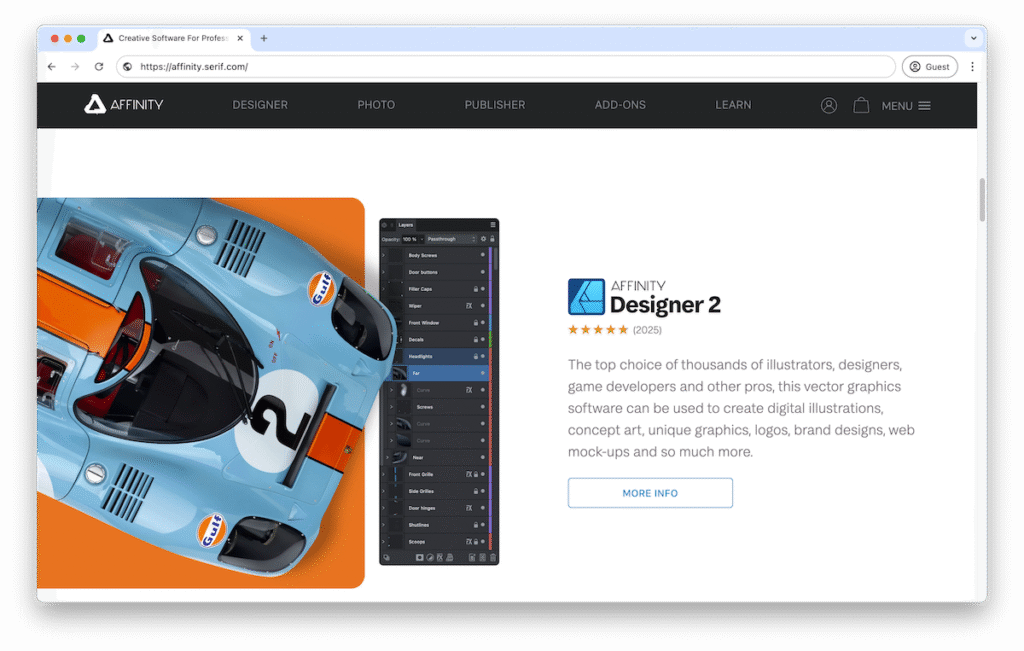Click the lock icon beside the blend mode
Viewport: 1024px width, 651px height.
tap(492, 239)
